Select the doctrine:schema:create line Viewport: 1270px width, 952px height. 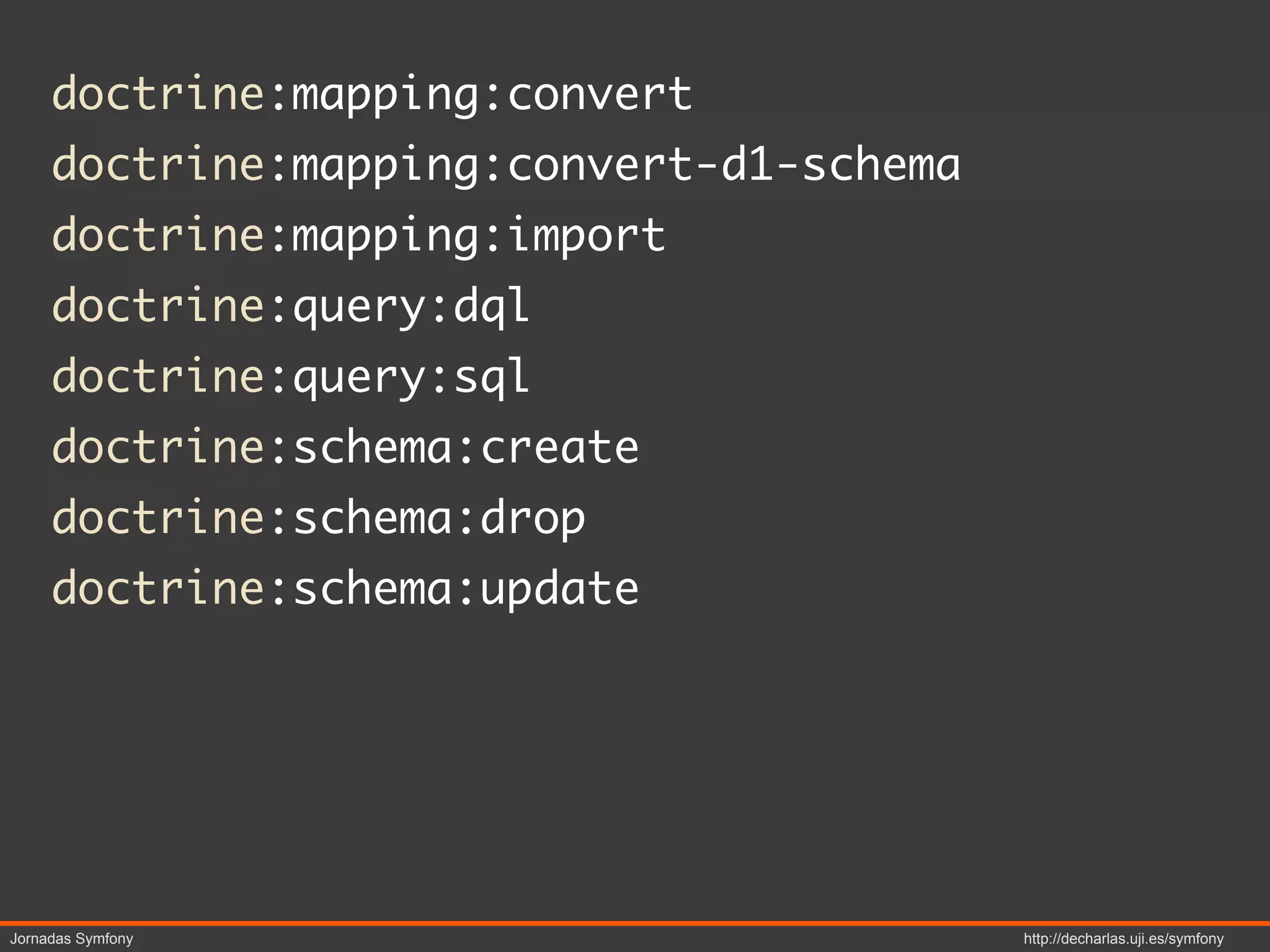click(345, 446)
